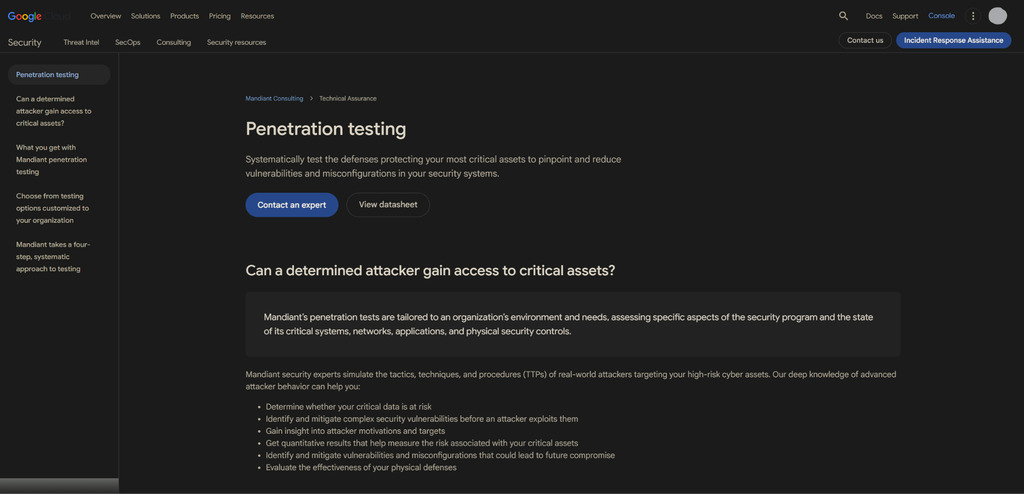Click the Security section title
Screen dimensions: 1024x494
[25, 42]
